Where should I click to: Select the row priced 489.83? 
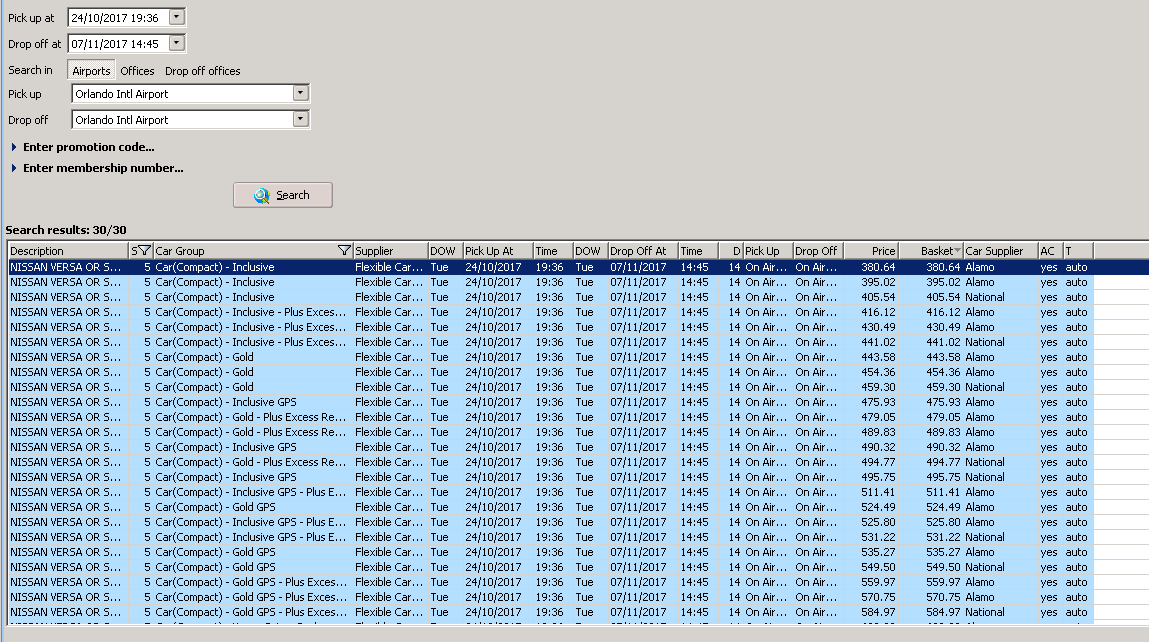pos(550,432)
